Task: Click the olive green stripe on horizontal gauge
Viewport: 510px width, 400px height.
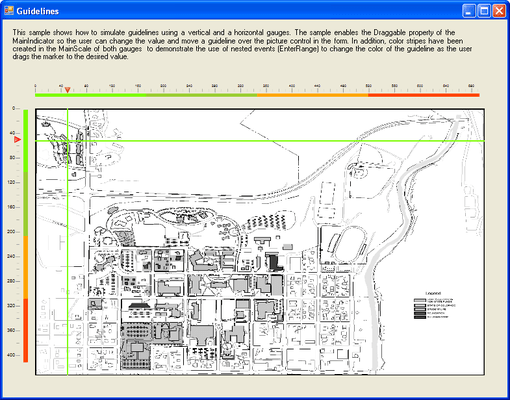Action: [x=202, y=95]
